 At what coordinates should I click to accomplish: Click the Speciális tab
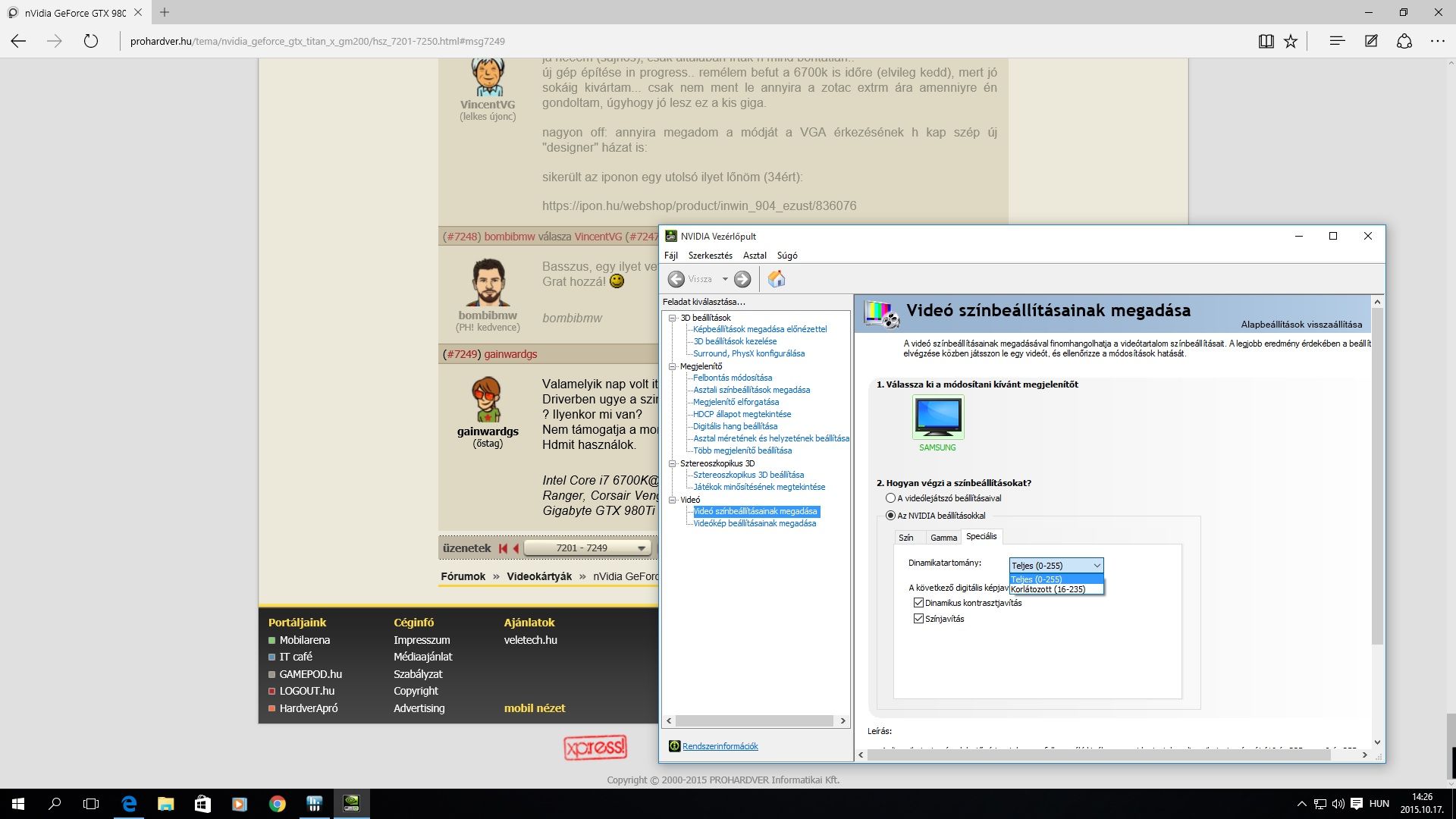click(981, 536)
